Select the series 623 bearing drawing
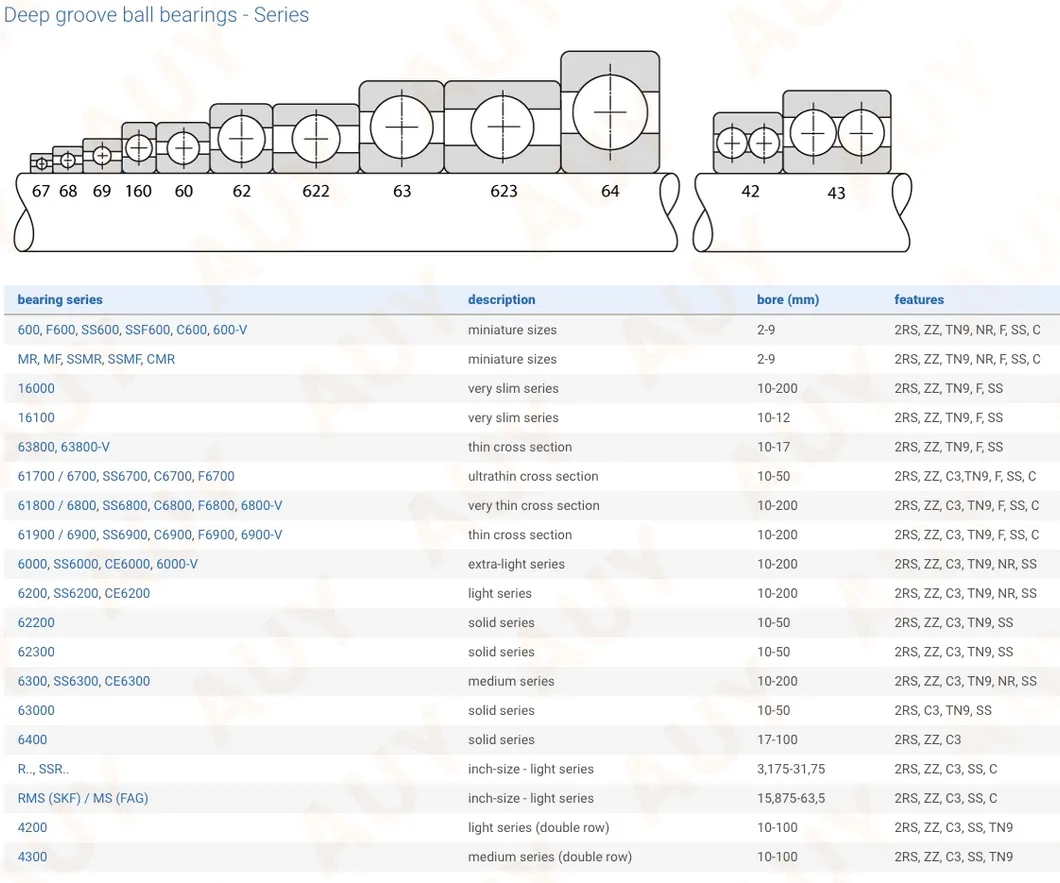1060x883 pixels. pyautogui.click(x=502, y=128)
